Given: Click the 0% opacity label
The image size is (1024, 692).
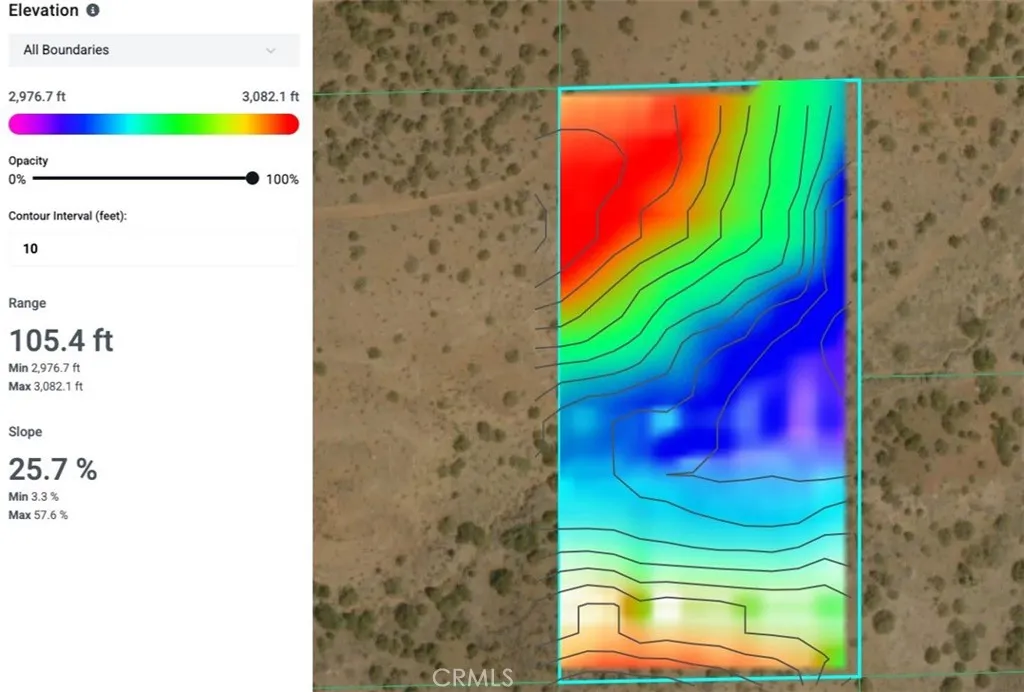Looking at the screenshot, I should 17,179.
